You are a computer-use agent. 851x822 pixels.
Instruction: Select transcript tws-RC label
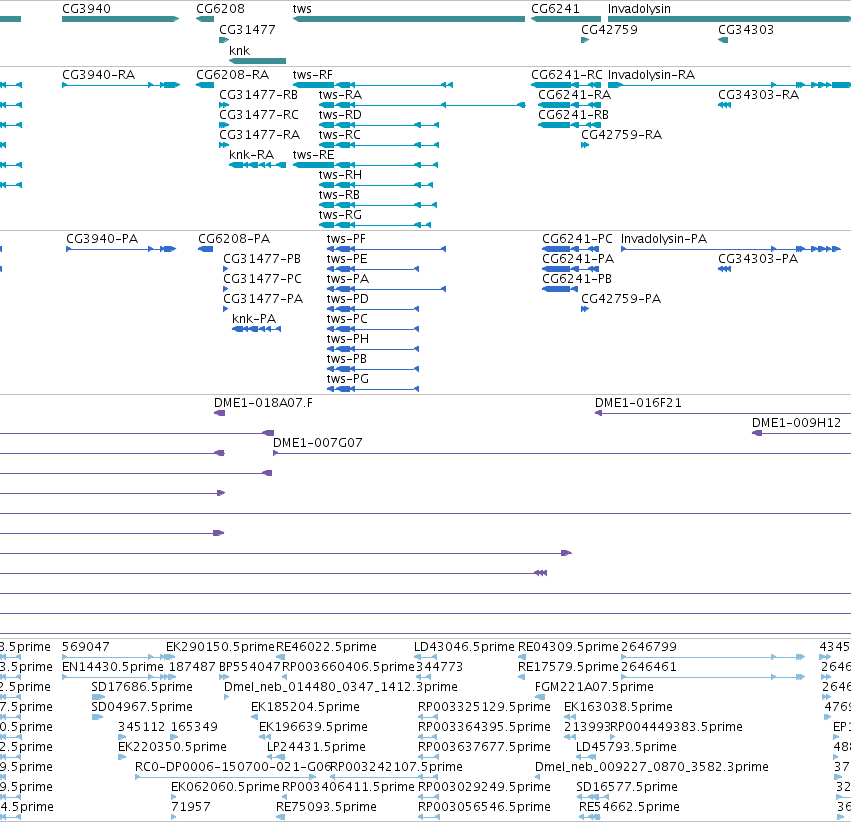click(340, 135)
